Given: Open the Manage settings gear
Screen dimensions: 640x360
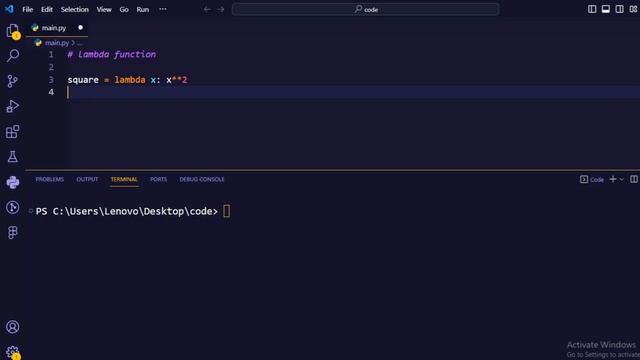Looking at the screenshot, I should pos(13,352).
